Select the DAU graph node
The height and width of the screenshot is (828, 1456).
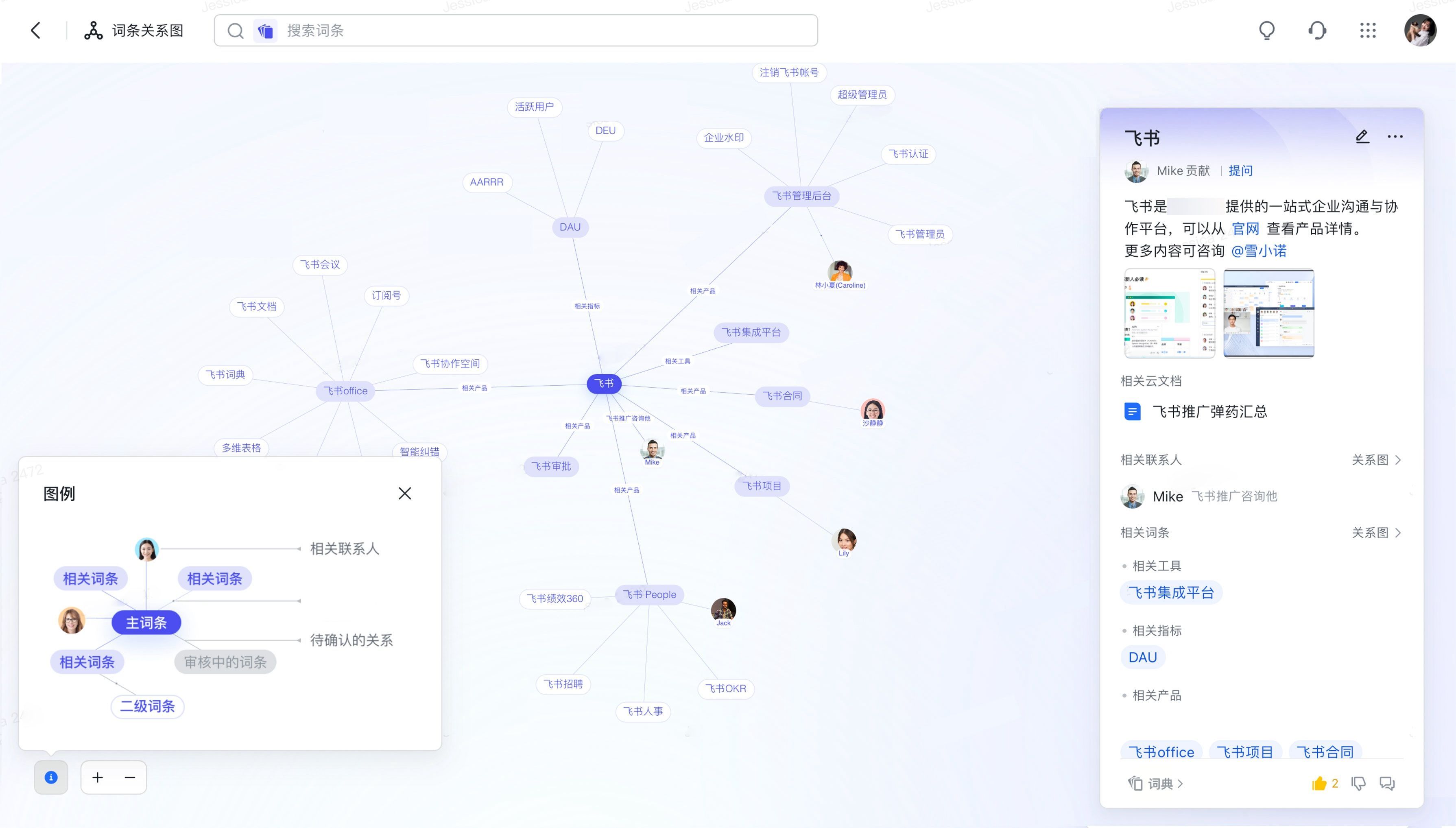tap(570, 227)
